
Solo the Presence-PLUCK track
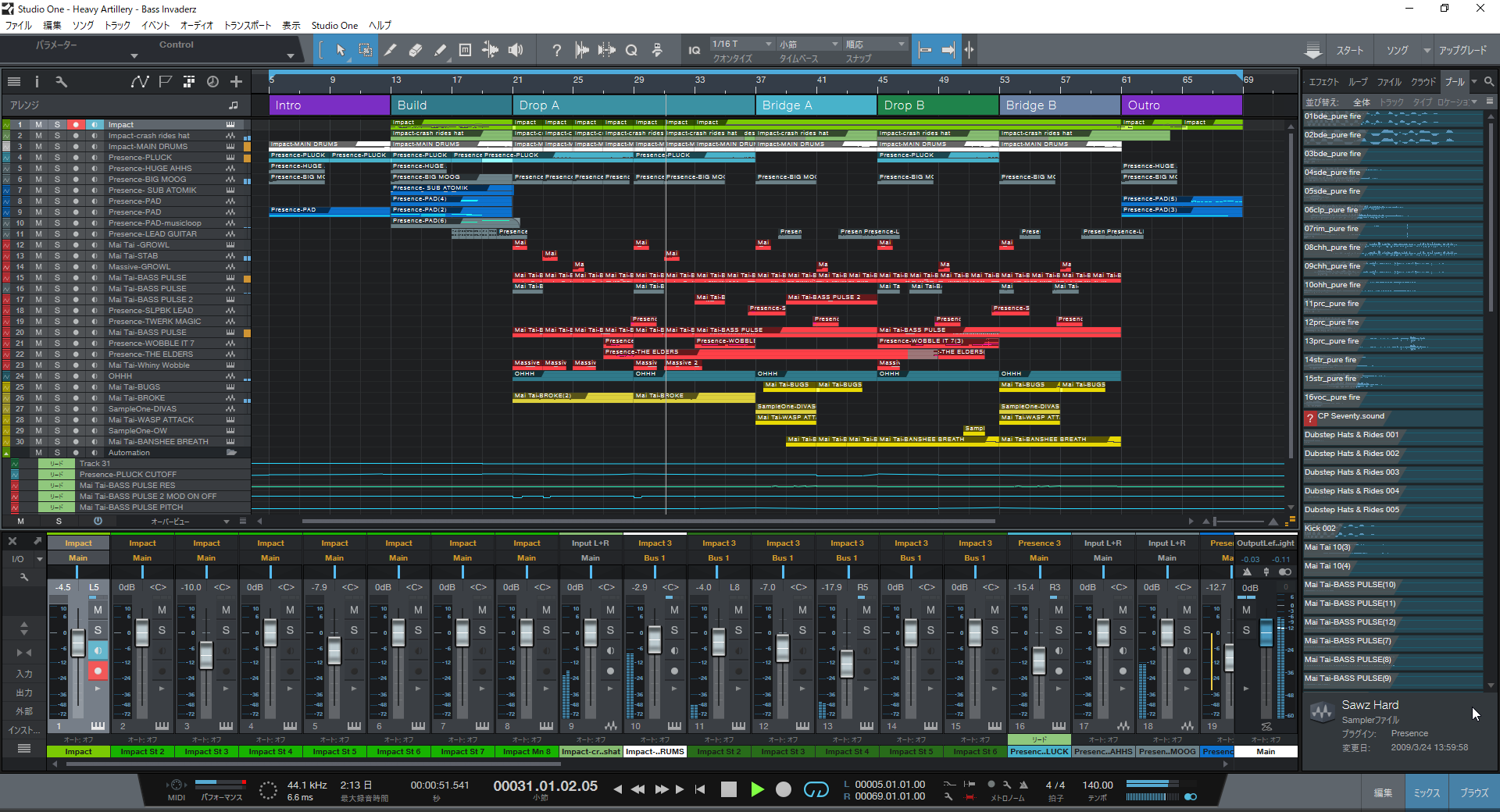[x=57, y=157]
